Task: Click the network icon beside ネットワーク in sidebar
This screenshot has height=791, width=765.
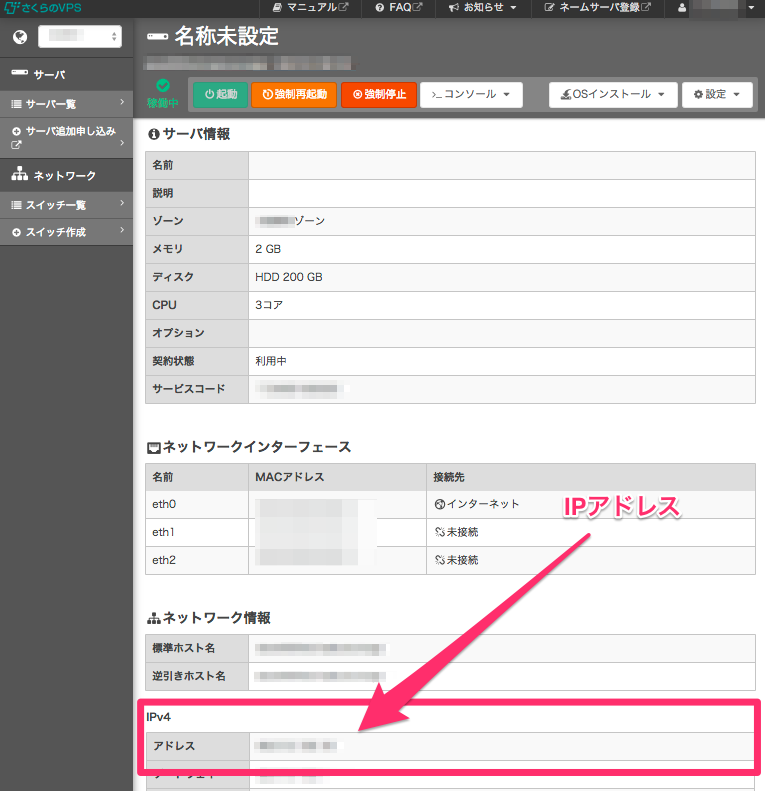Action: click(20, 174)
